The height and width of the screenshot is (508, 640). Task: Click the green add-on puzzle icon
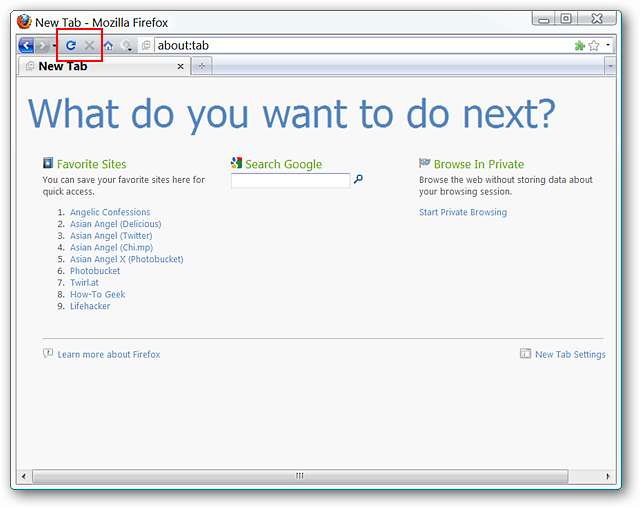tap(580, 46)
